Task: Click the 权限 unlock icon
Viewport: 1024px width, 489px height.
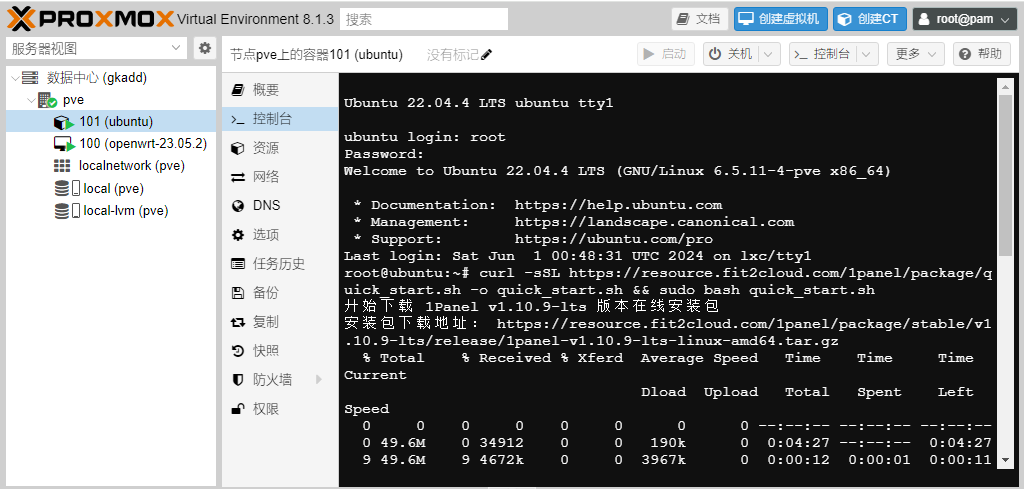Action: coord(238,409)
